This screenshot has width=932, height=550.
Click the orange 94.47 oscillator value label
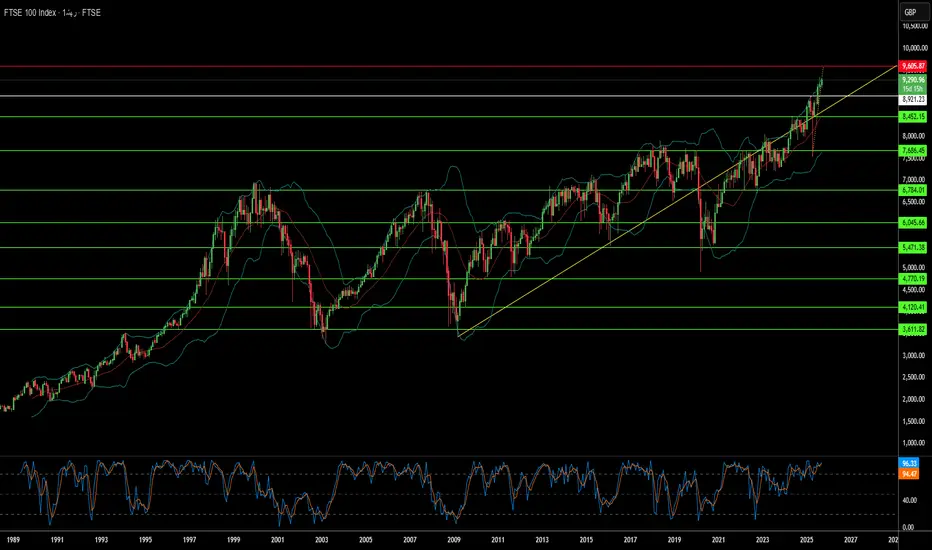point(909,474)
